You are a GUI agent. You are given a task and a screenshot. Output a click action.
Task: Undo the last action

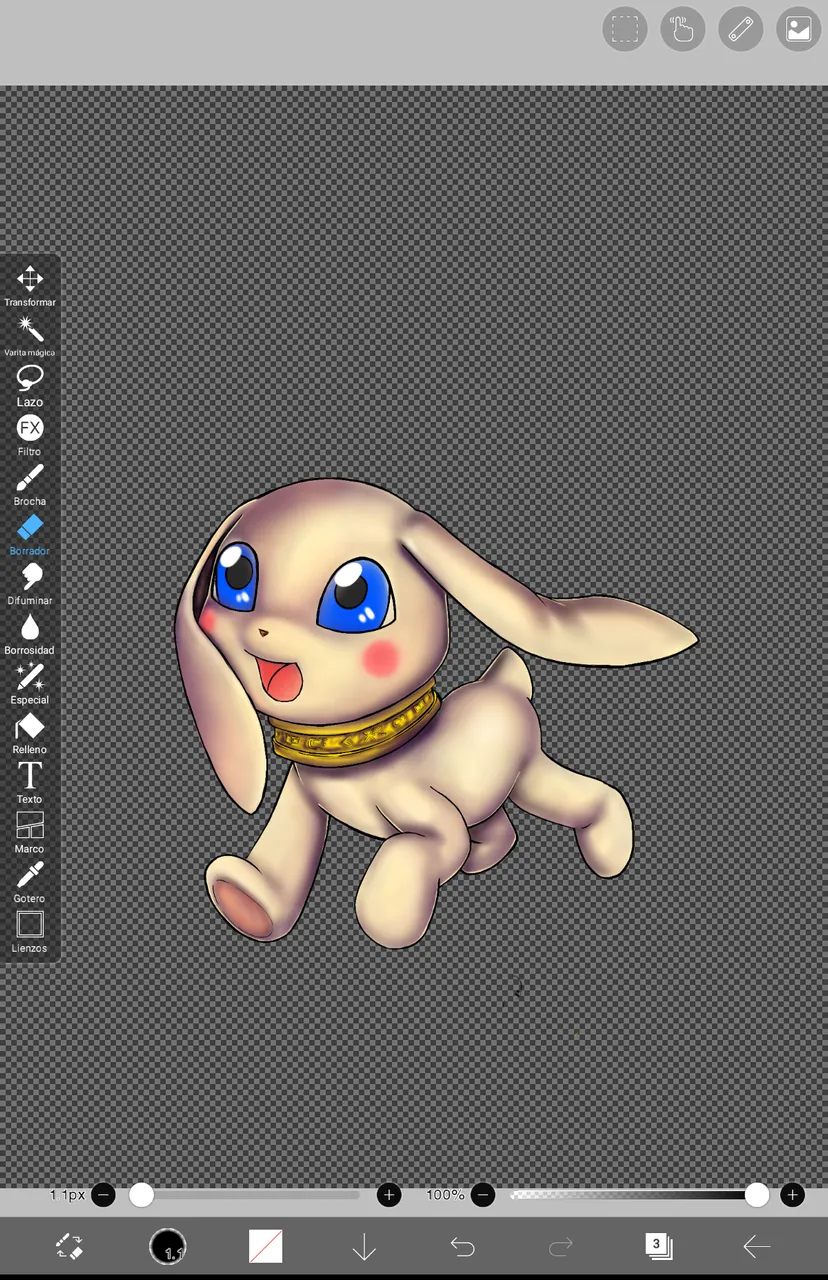pyautogui.click(x=462, y=1246)
